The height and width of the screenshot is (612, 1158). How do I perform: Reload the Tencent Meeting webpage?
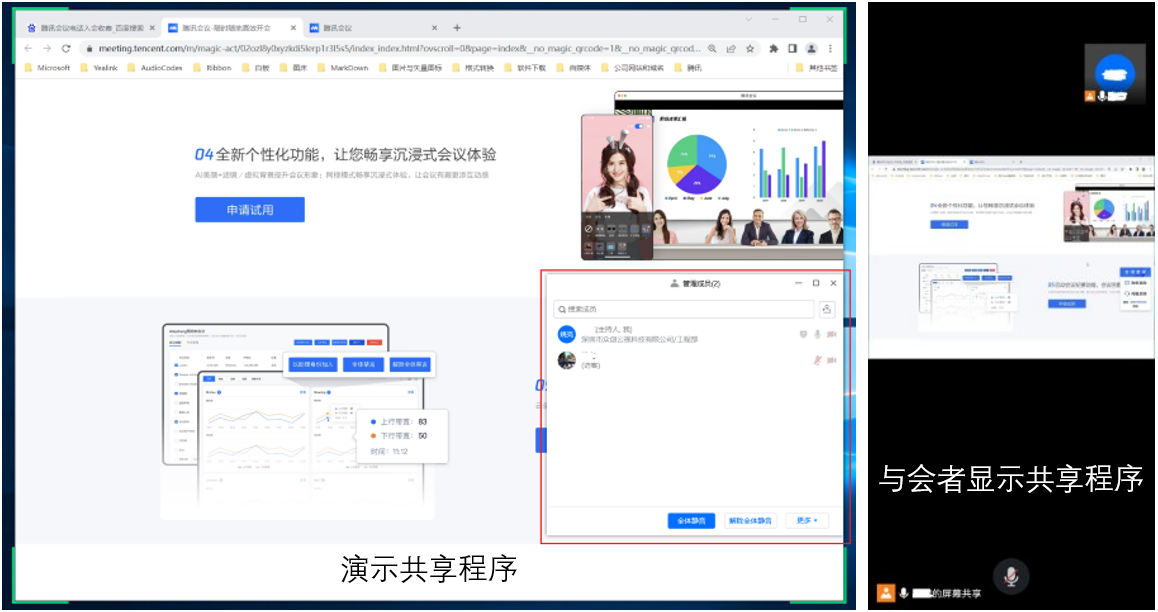(66, 49)
